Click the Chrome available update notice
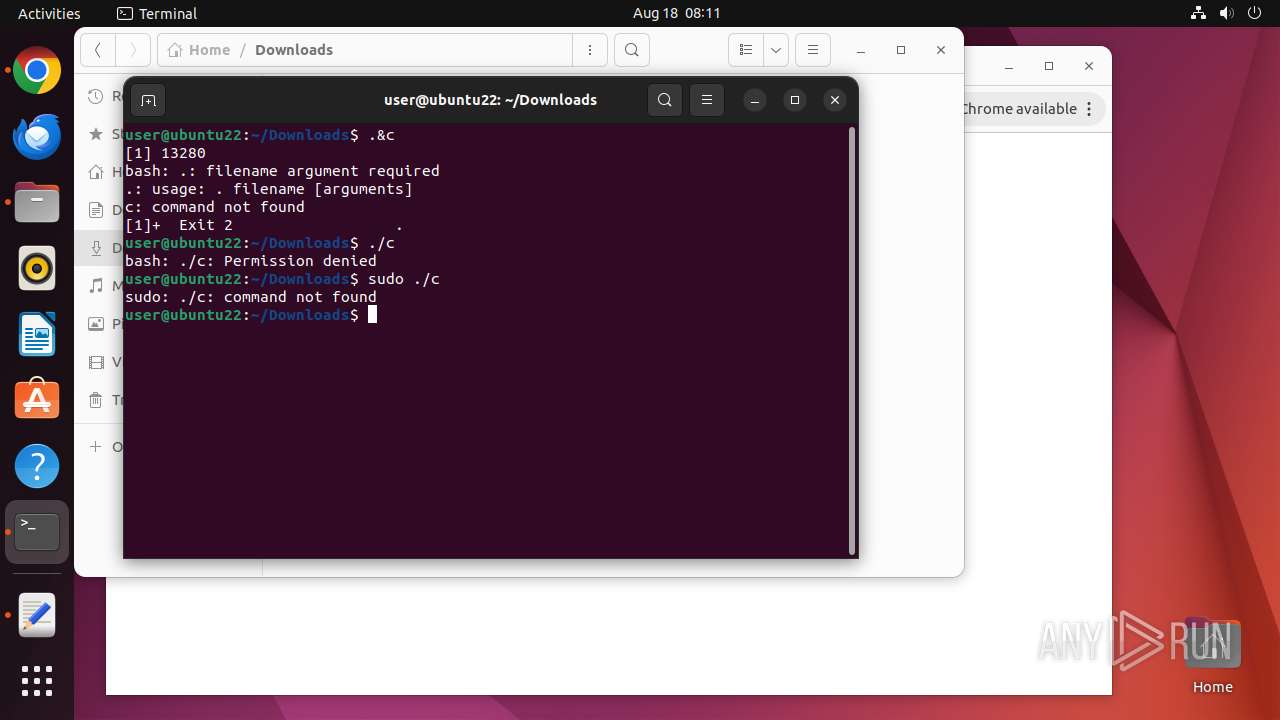This screenshot has width=1280, height=720. pos(1019,109)
